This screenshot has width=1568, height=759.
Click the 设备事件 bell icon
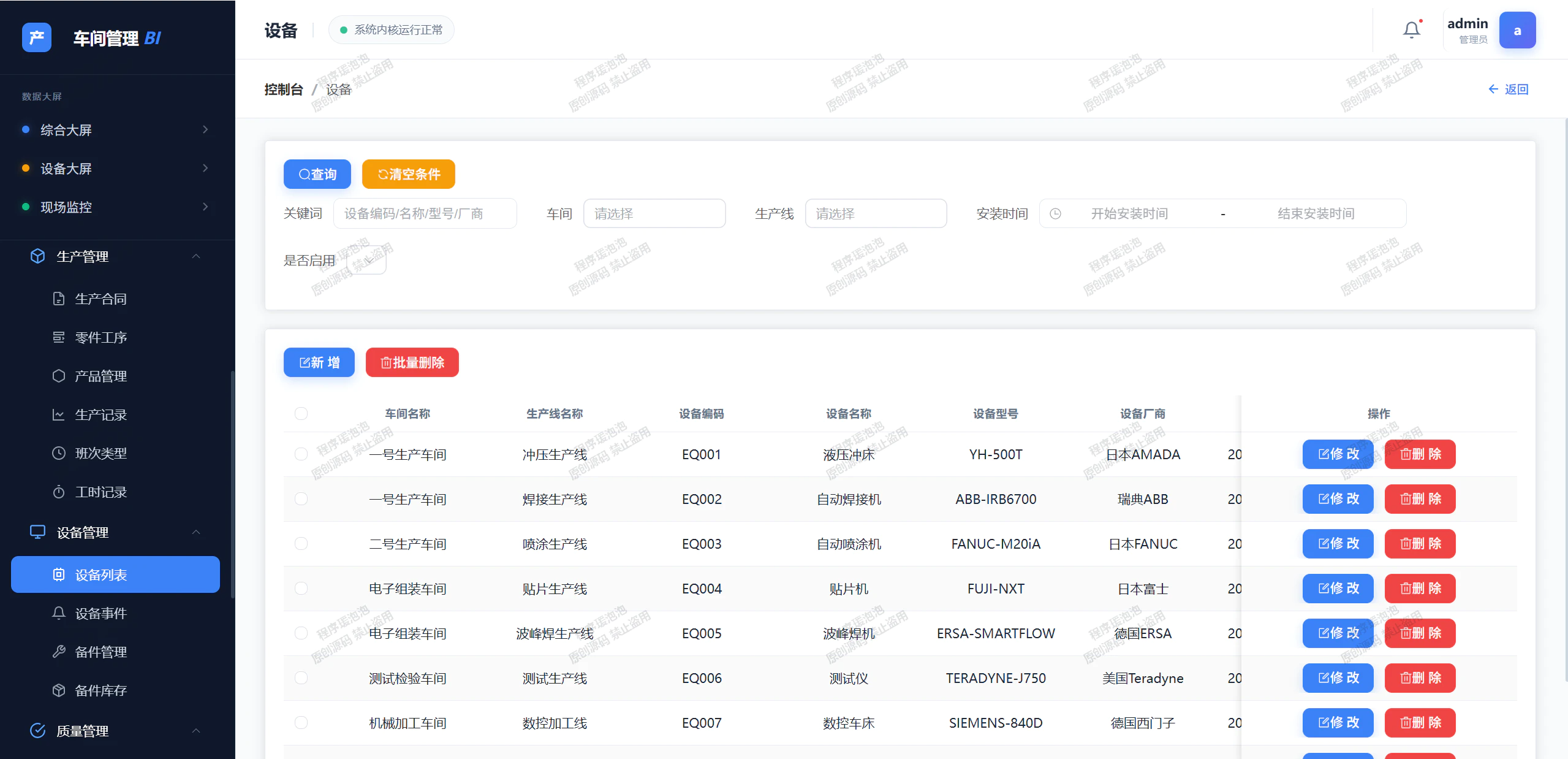(59, 613)
